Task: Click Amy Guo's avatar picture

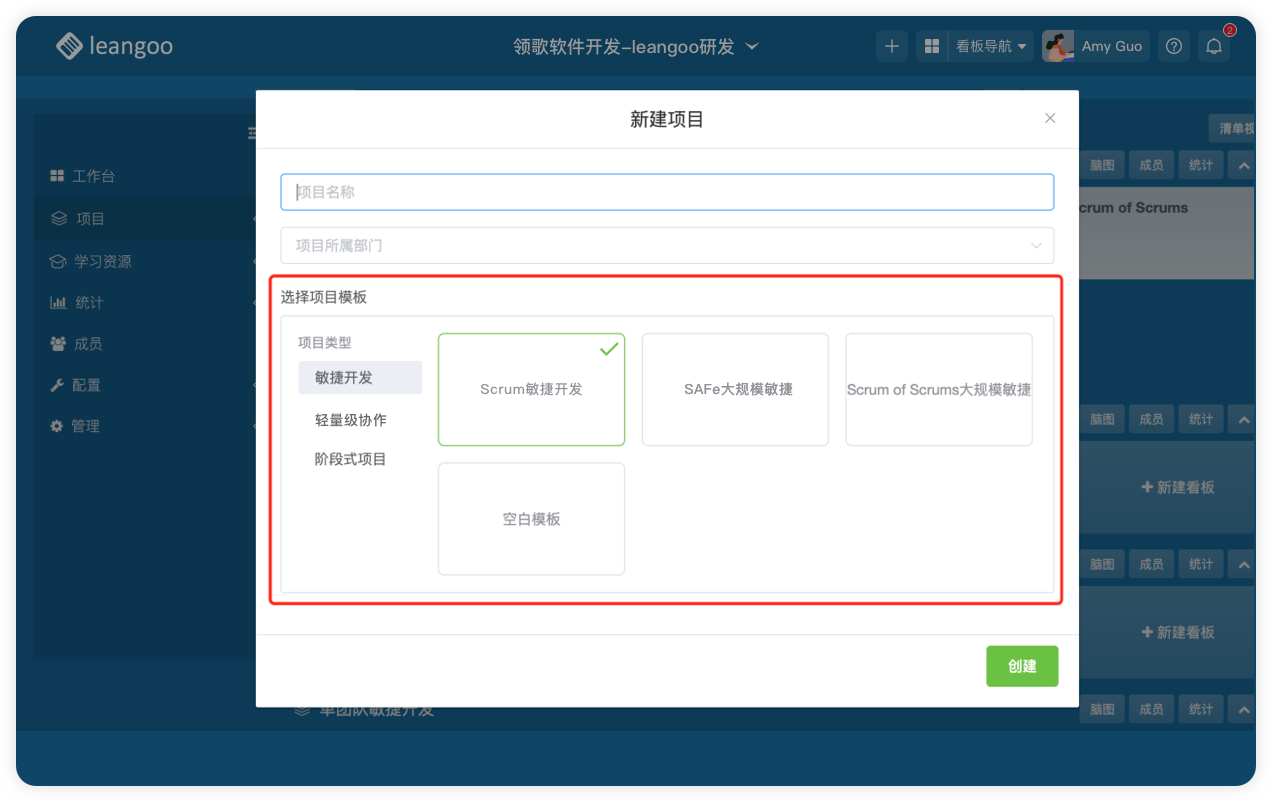Action: (x=1058, y=46)
